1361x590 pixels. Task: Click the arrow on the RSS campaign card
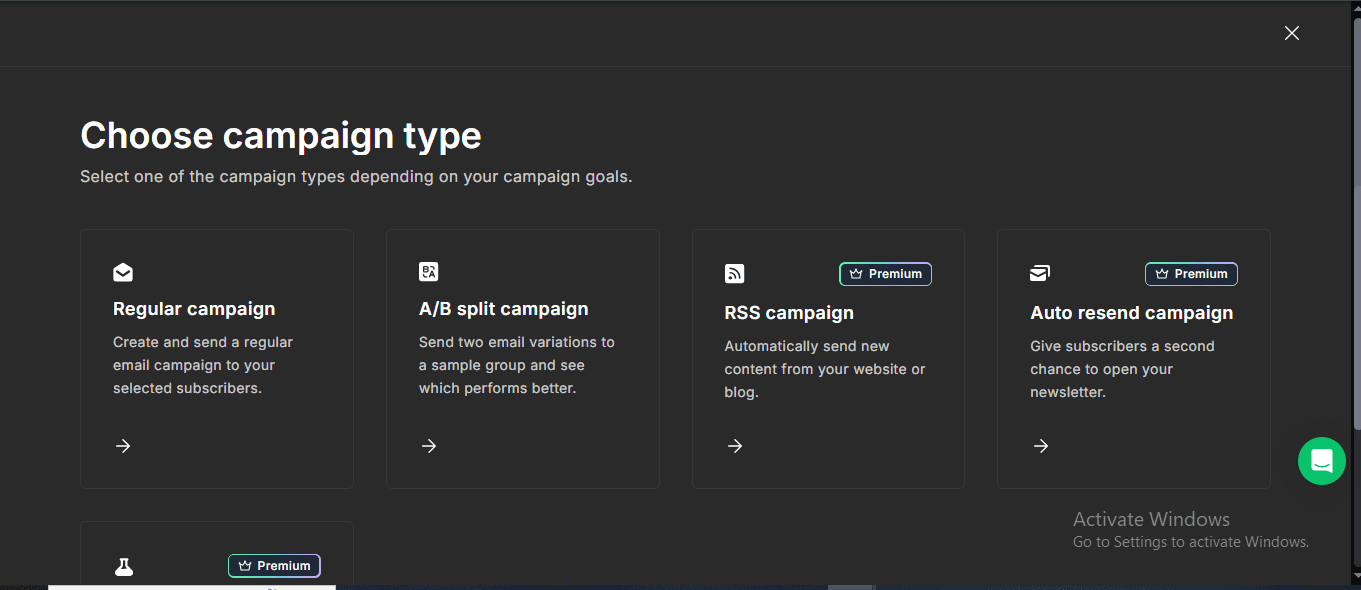click(735, 446)
